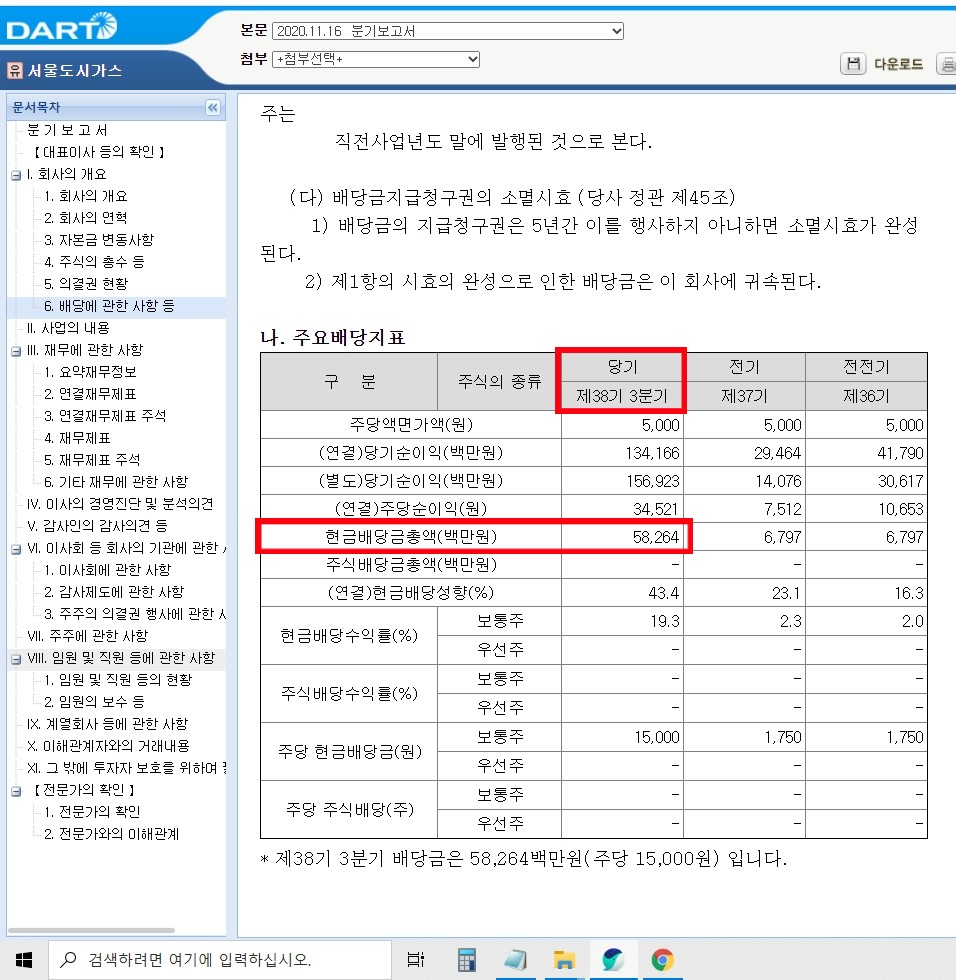Click the floppy disk download icon
This screenshot has width=956, height=980.
(x=855, y=63)
